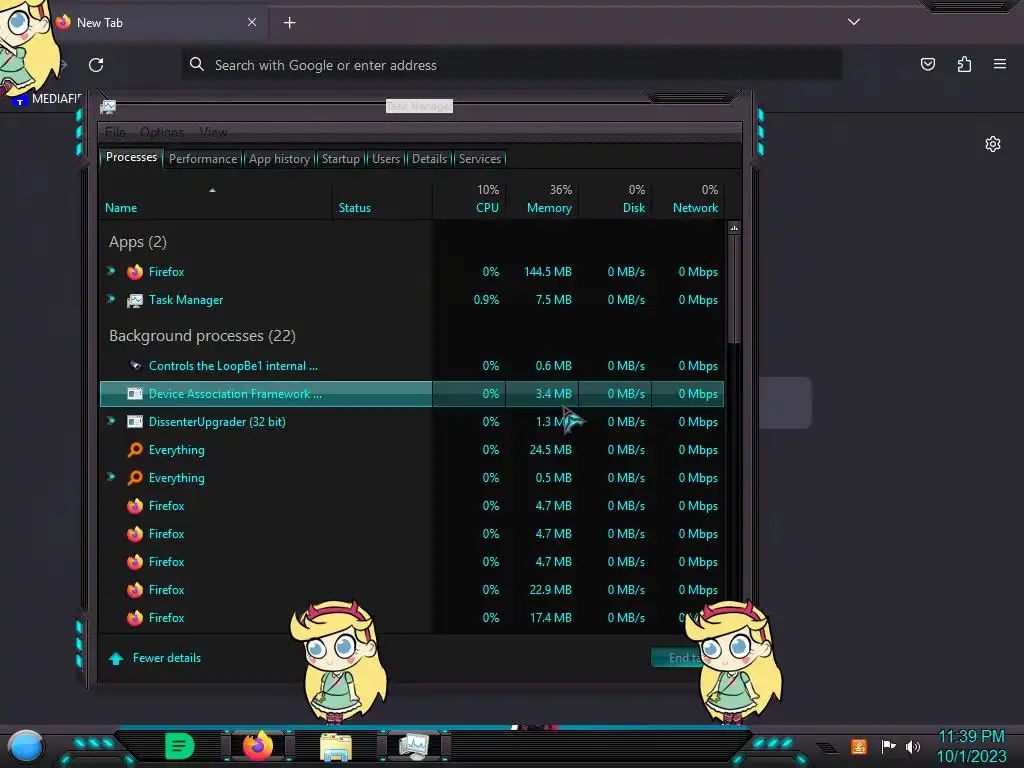Reload the Firefox page
1024x768 pixels.
[96, 65]
